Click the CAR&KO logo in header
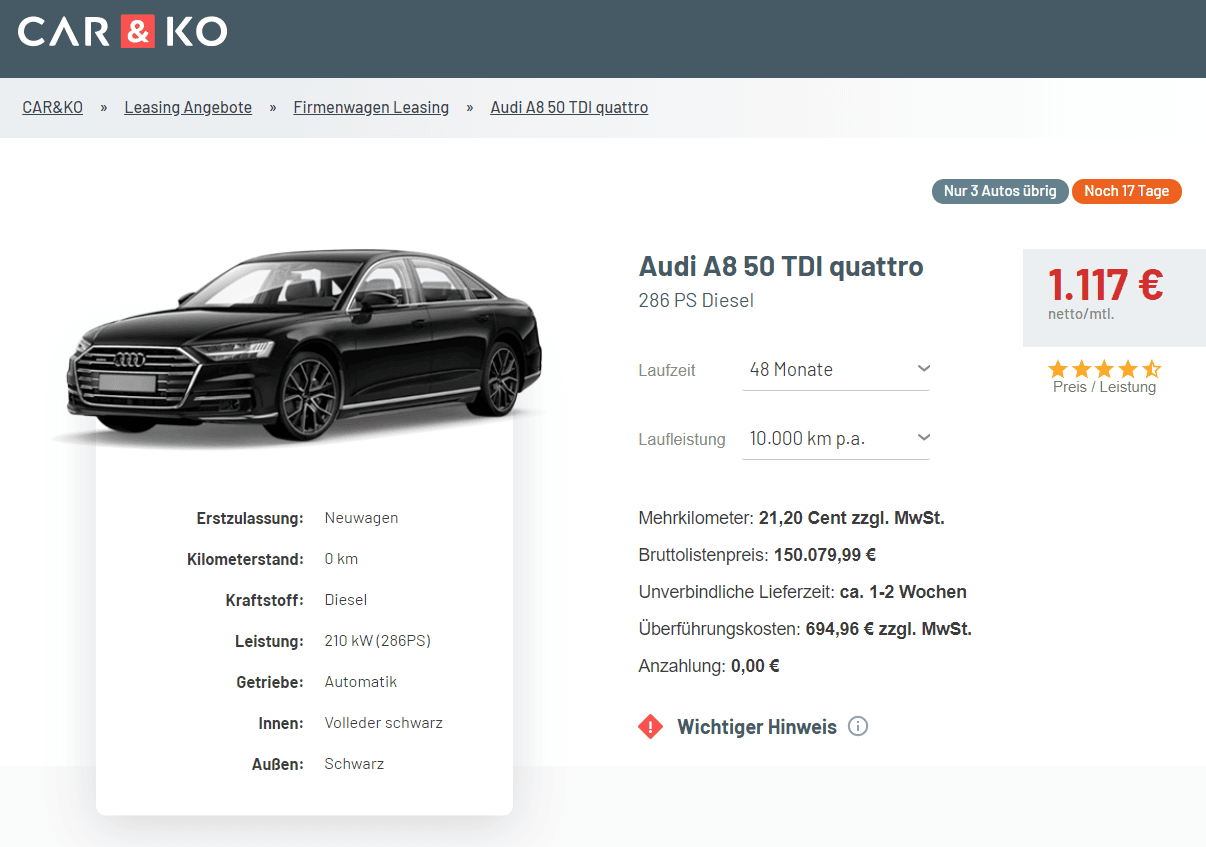 pyautogui.click(x=123, y=32)
